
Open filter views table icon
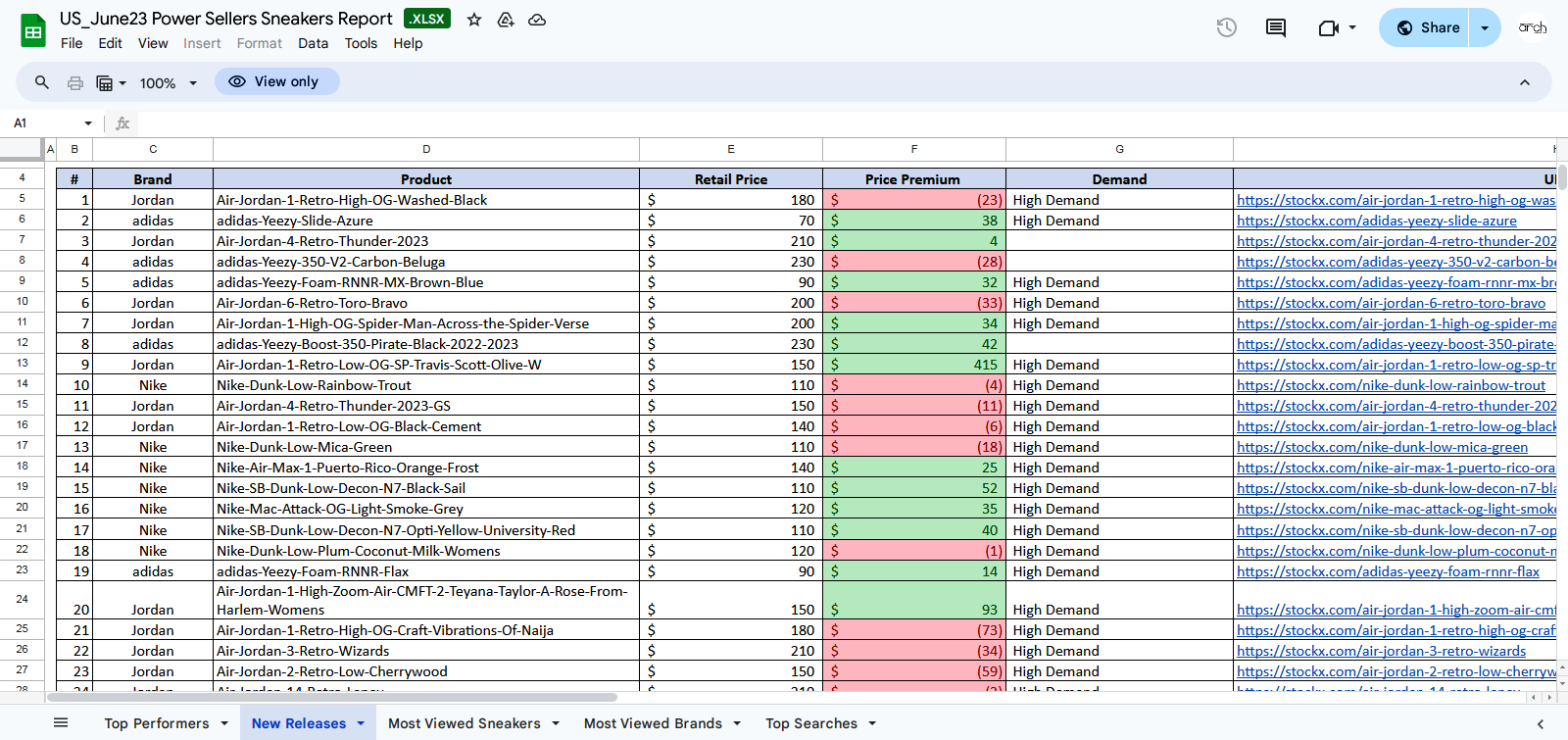(105, 82)
